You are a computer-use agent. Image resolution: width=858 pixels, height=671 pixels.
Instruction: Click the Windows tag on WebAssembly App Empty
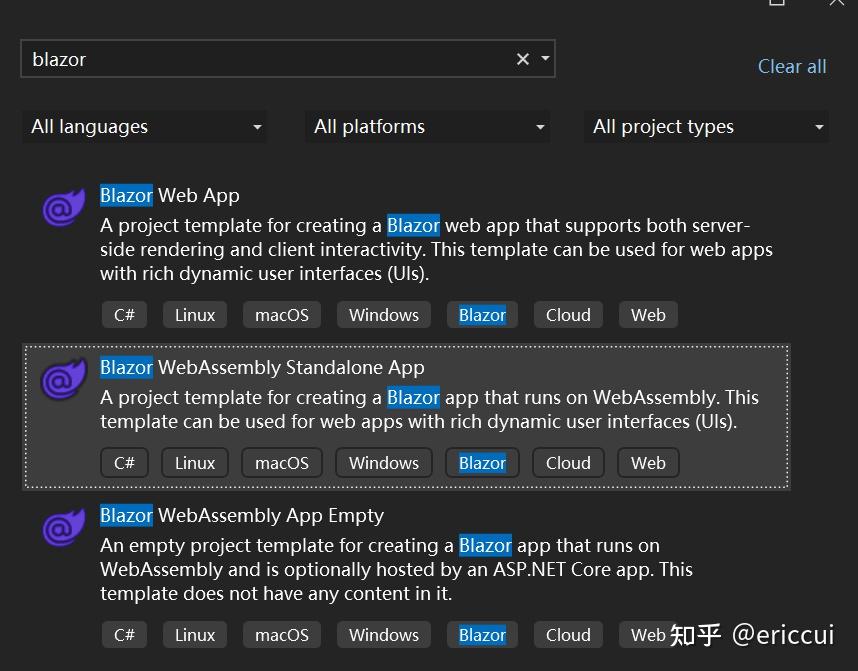pos(383,634)
